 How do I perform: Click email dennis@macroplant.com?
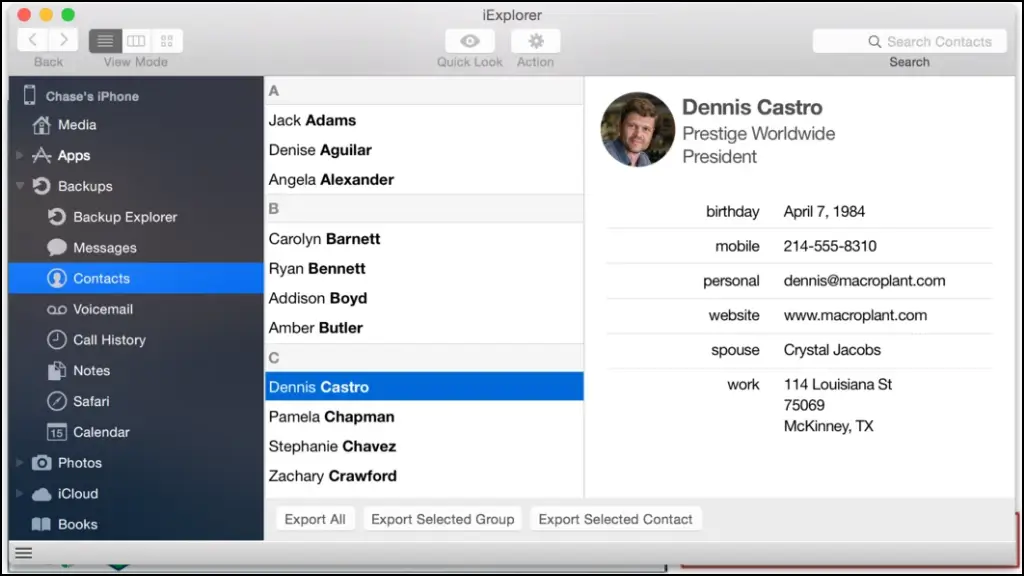click(864, 281)
